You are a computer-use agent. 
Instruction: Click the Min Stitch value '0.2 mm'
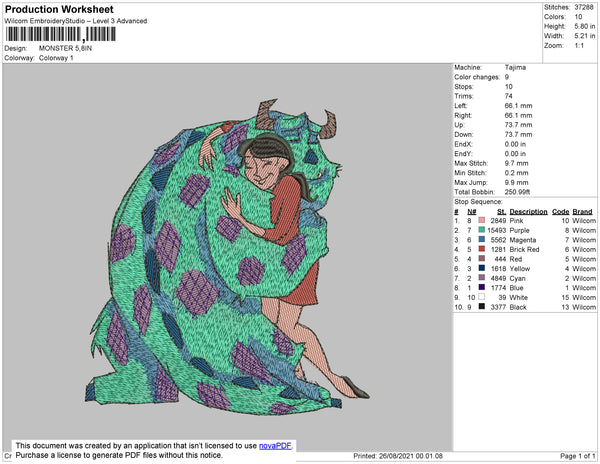pos(516,173)
